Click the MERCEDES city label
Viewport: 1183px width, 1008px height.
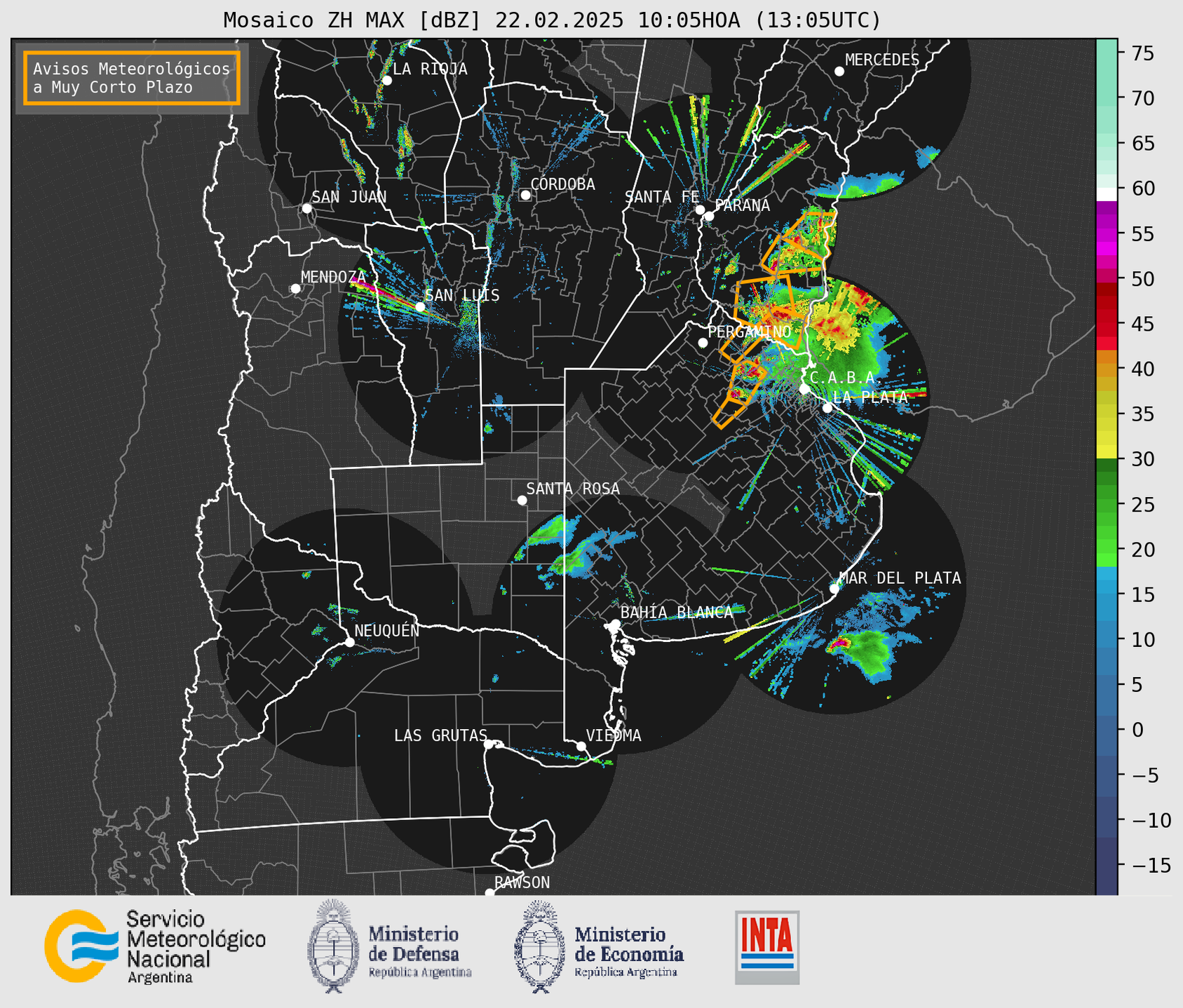tap(882, 60)
